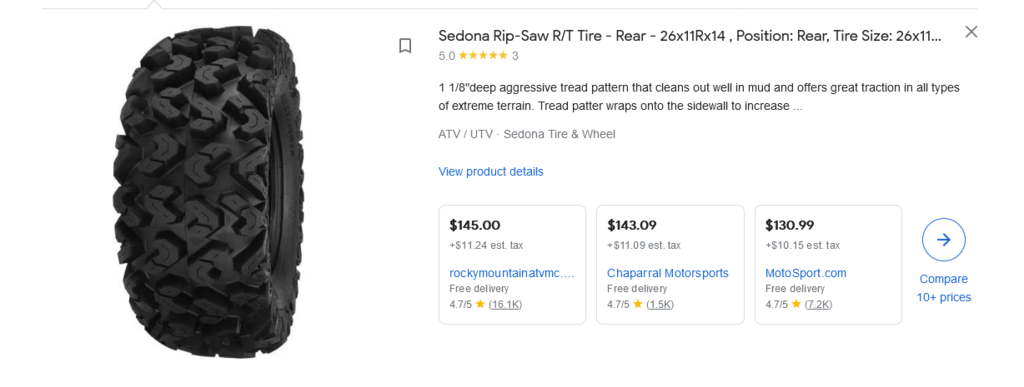The width and height of the screenshot is (1024, 387).
Task: Close the product detail panel
Action: pos(971,32)
